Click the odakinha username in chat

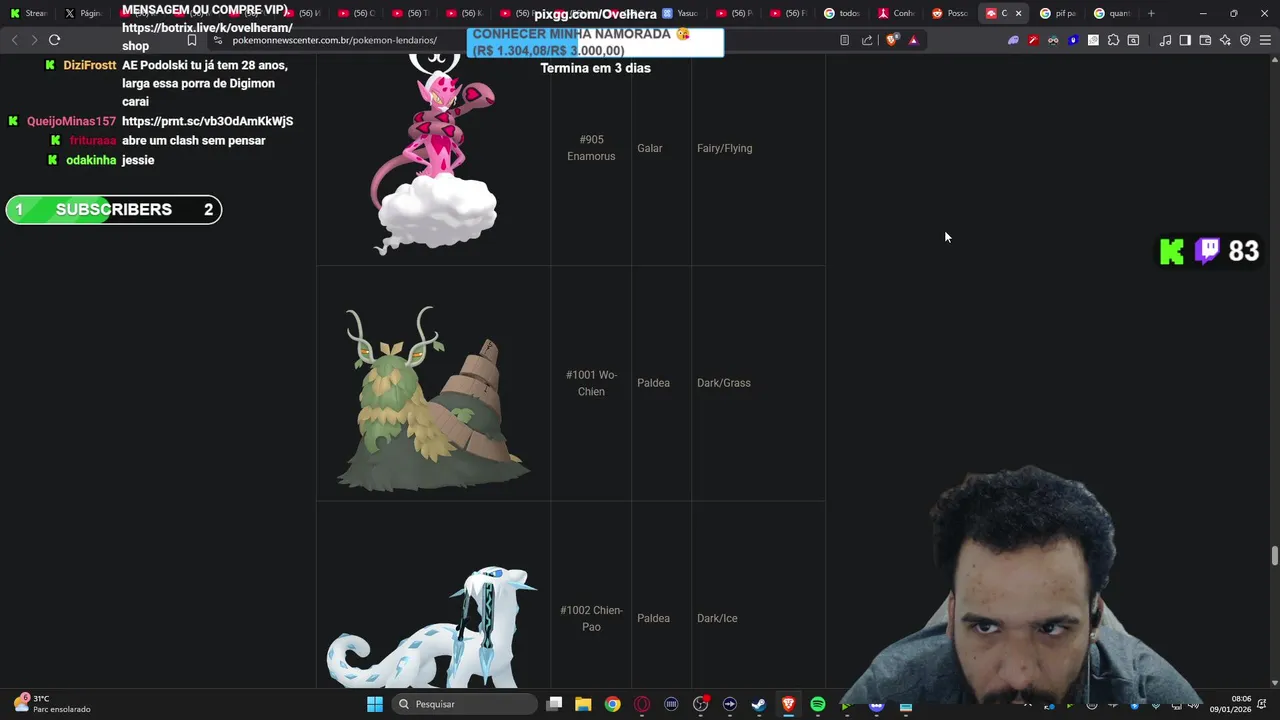click(x=91, y=160)
